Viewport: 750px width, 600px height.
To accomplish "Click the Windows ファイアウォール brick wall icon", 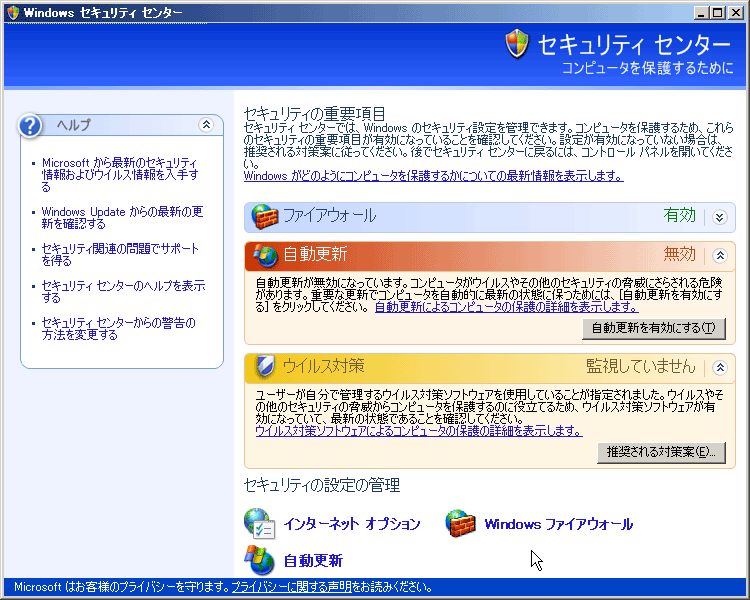I will coord(460,523).
